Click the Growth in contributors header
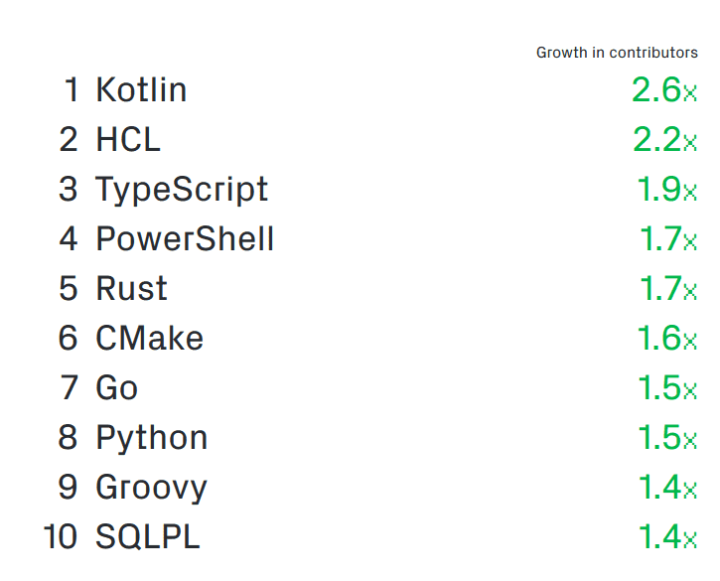 tap(617, 53)
